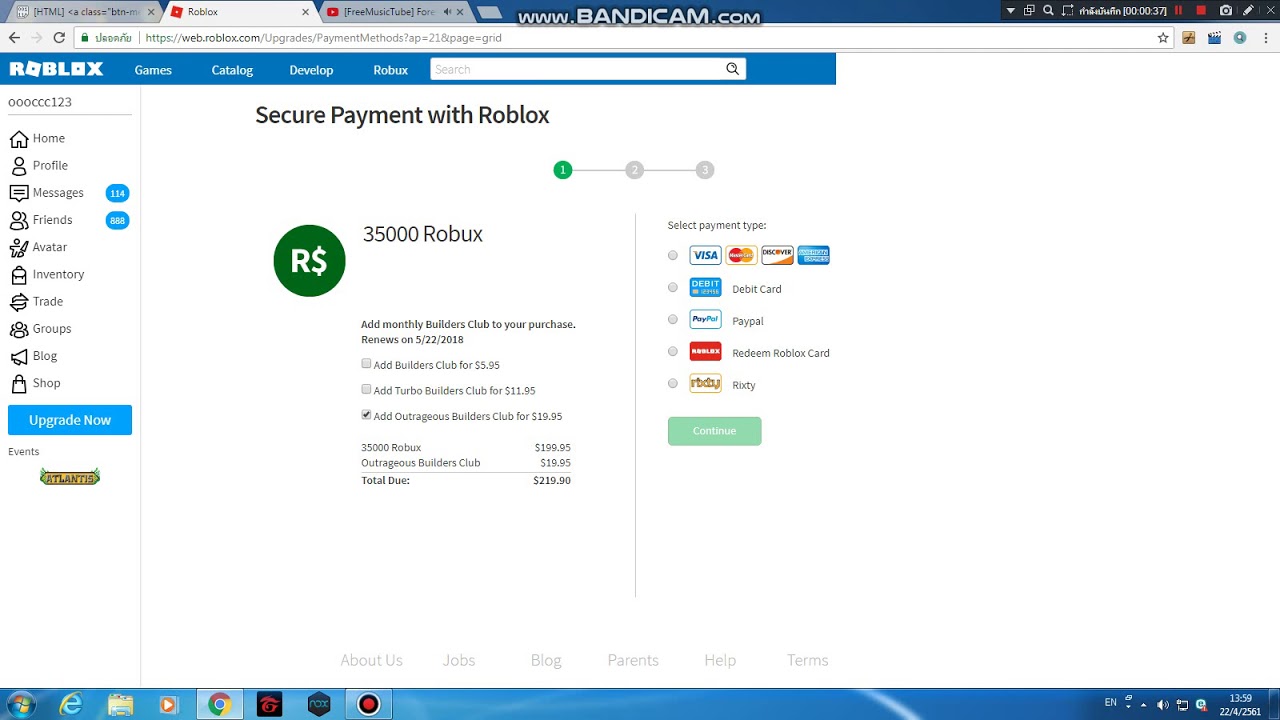Open the Bandicam dropdown arrow
Screen dimensions: 1280x720
[x=1011, y=10]
